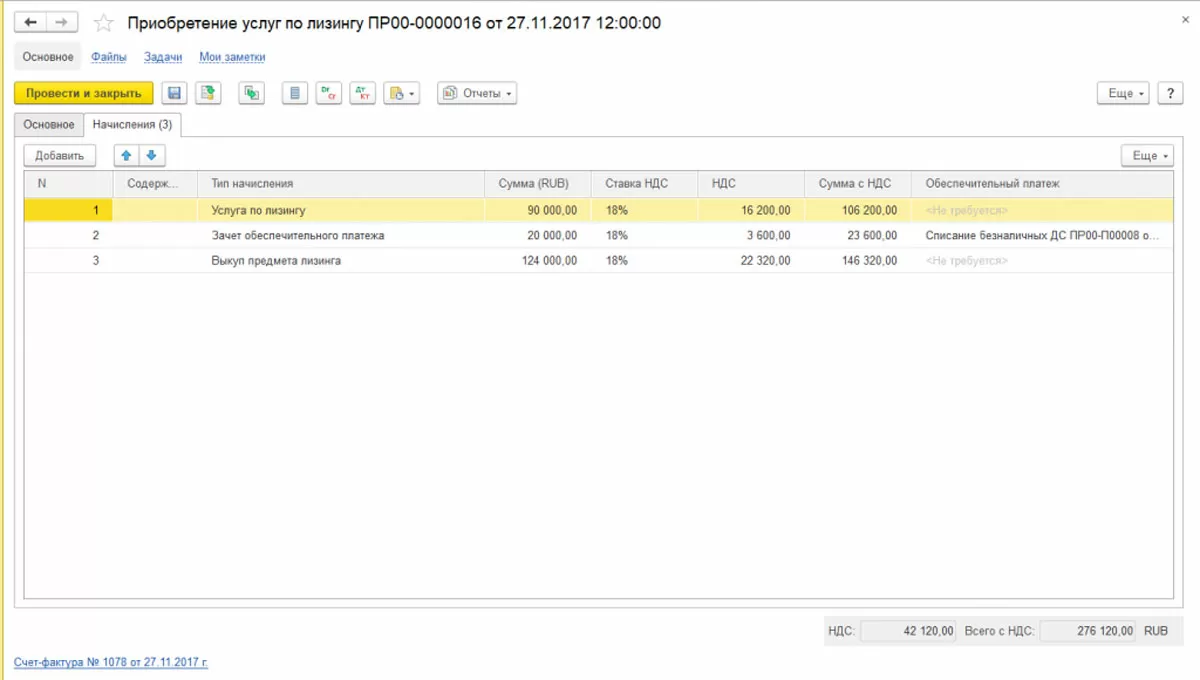Screen dimensions: 1200x680
Task: Switch to the Основное form tab
Action: pyautogui.click(x=49, y=125)
